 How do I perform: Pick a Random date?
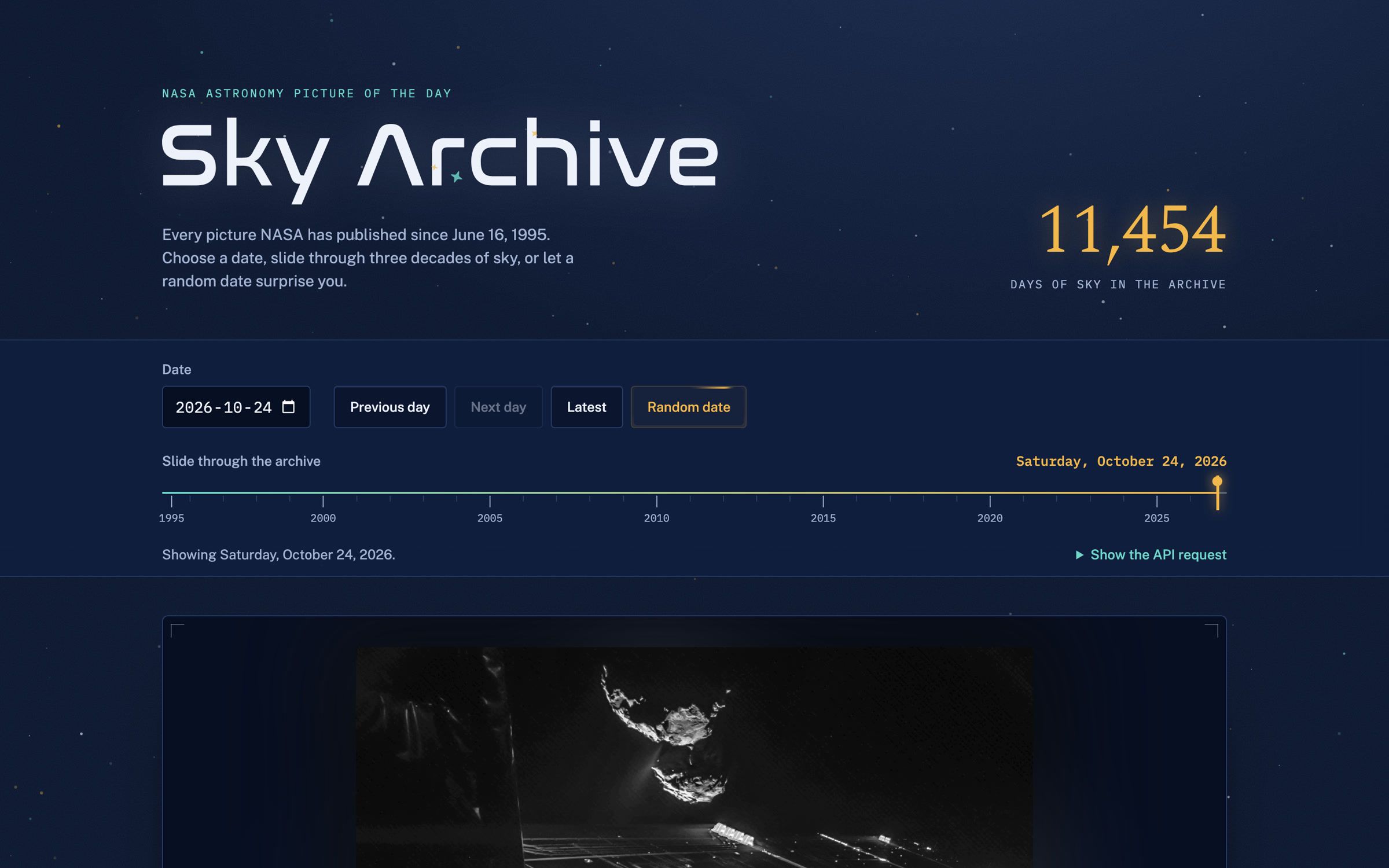click(688, 407)
